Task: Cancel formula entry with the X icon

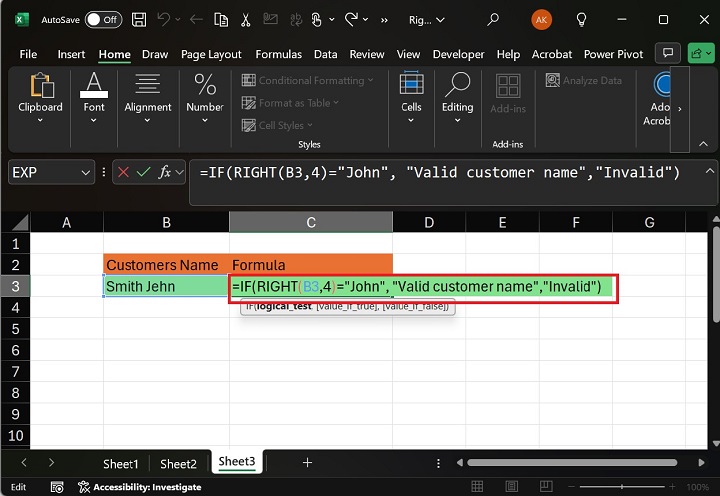Action: pyautogui.click(x=124, y=172)
